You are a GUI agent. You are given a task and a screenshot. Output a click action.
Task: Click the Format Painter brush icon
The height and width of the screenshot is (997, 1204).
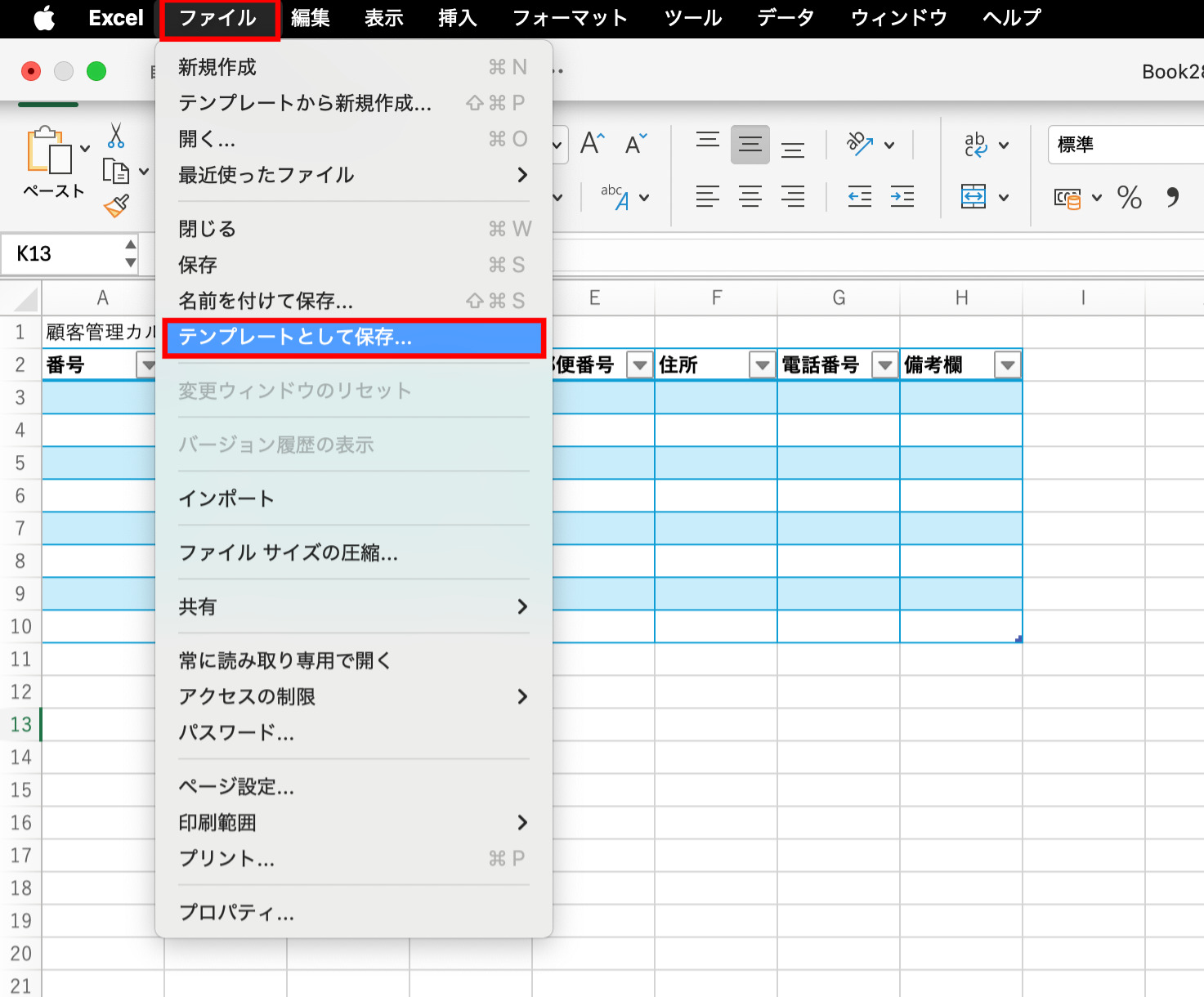(116, 206)
